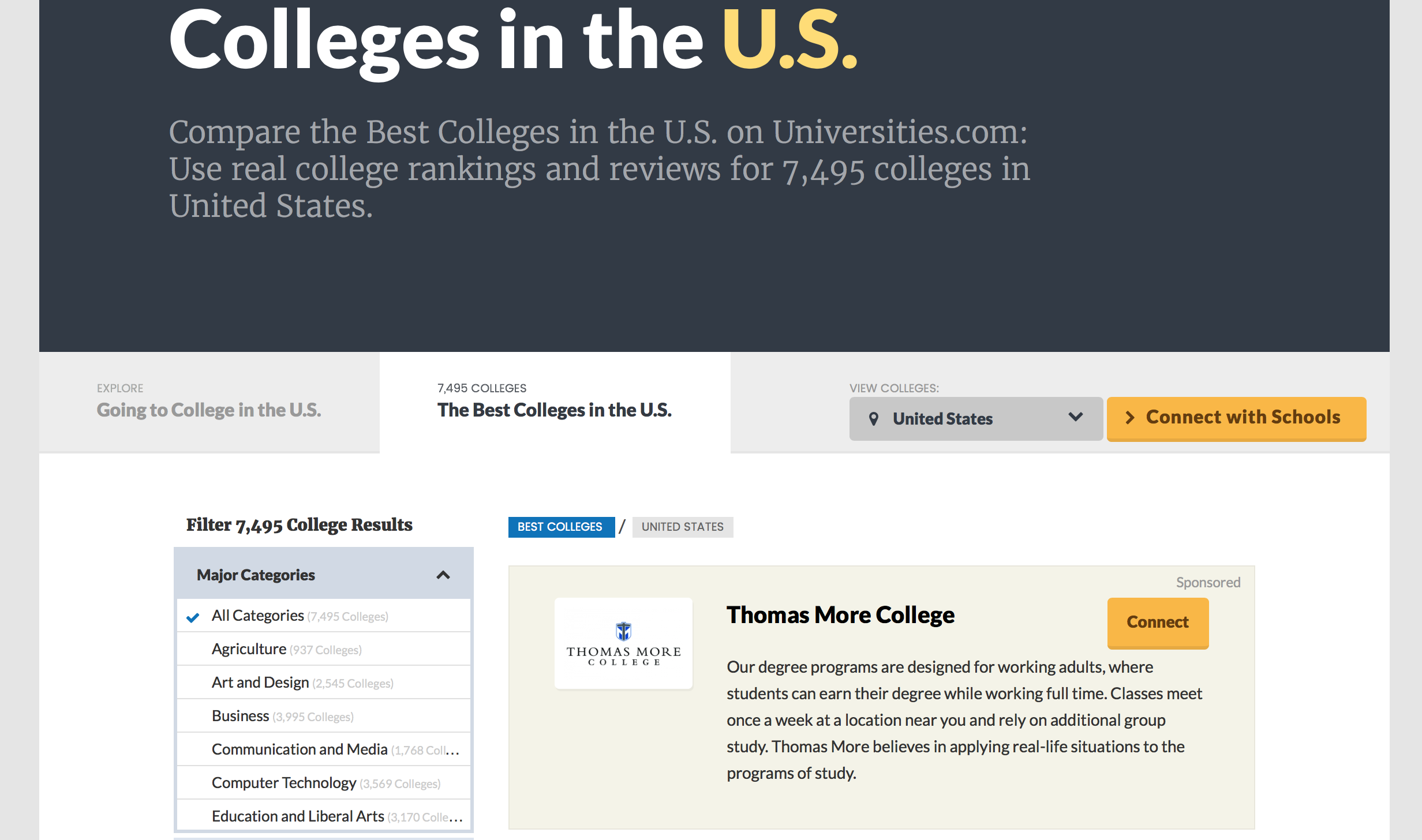Filter by Art and Design category
The height and width of the screenshot is (840, 1422).
(260, 683)
